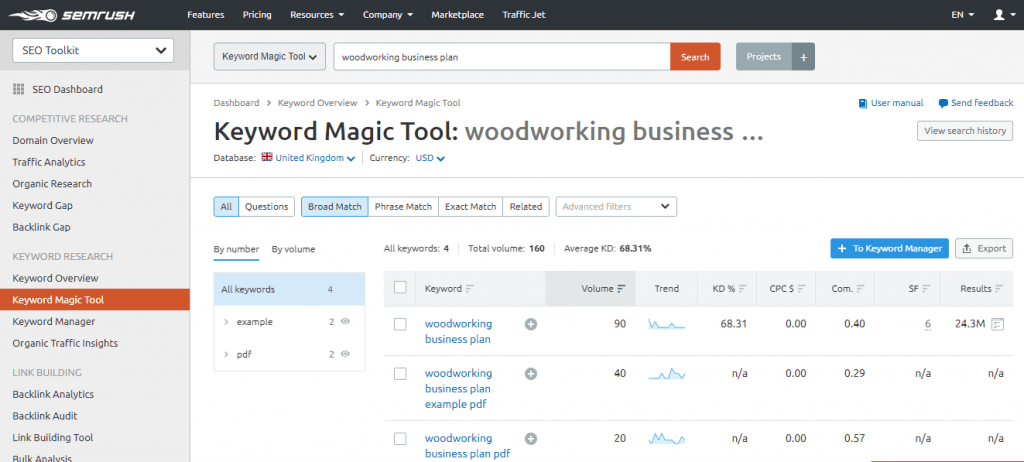1024x462 pixels.
Task: Select the Questions filter toggle
Action: (266, 206)
